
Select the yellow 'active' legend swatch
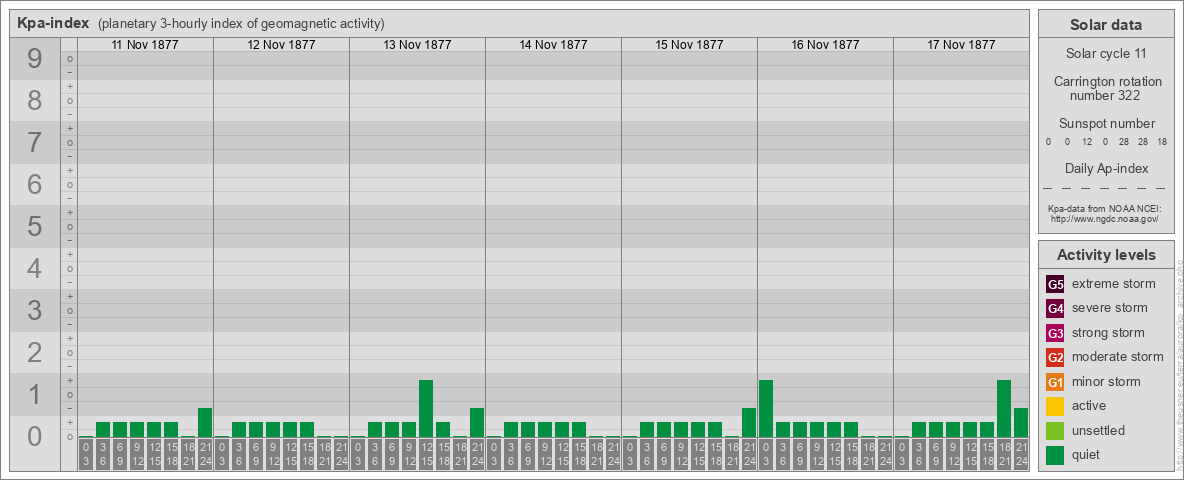click(1055, 406)
